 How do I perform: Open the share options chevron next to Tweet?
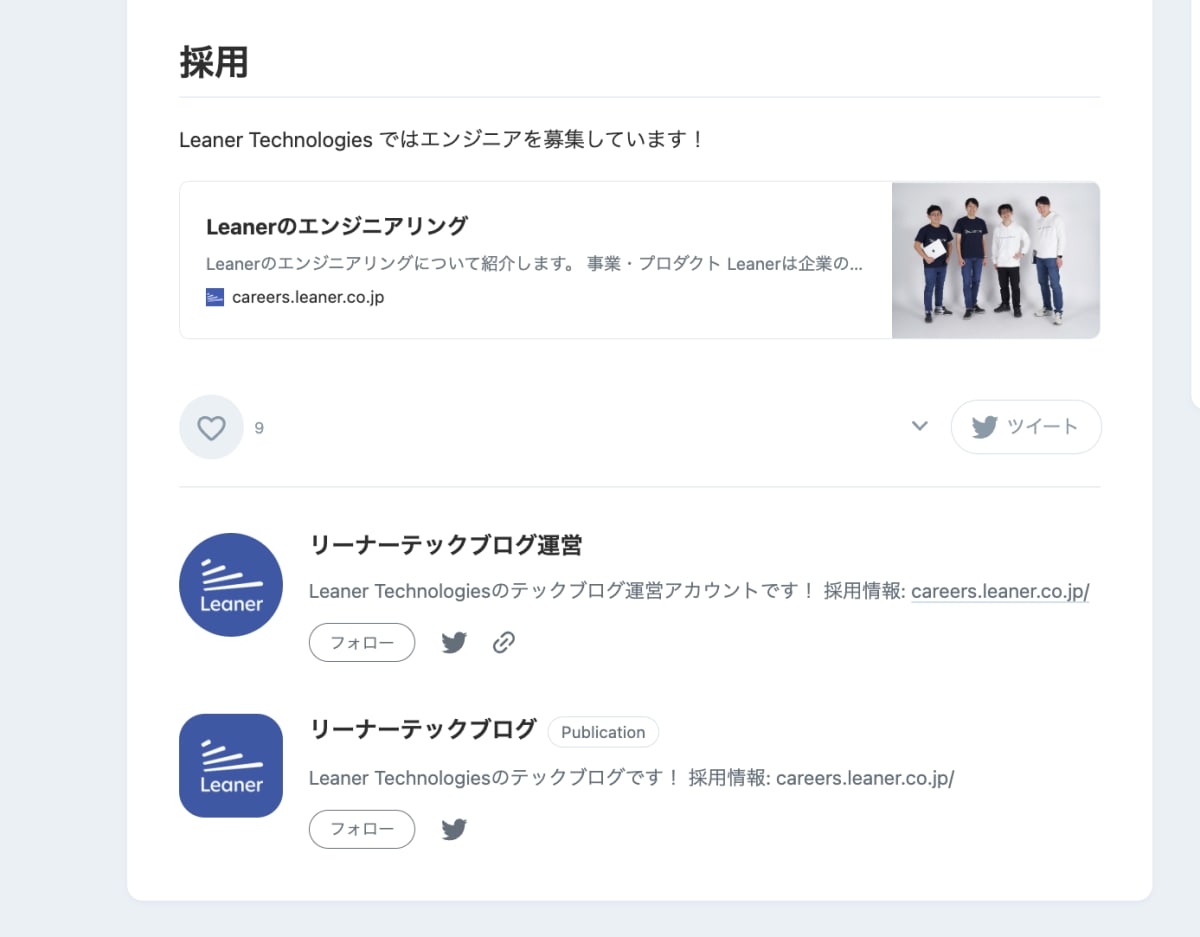[x=920, y=427]
